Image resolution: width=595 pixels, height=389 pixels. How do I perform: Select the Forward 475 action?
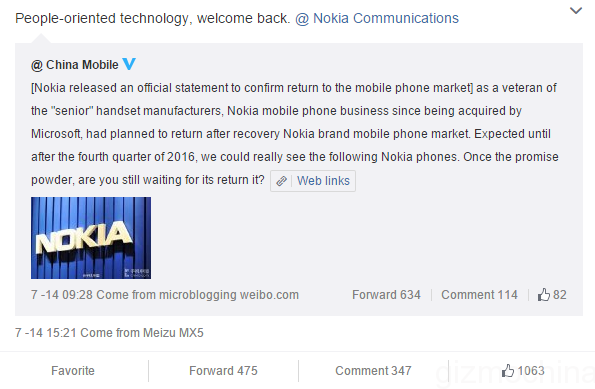pos(223,371)
